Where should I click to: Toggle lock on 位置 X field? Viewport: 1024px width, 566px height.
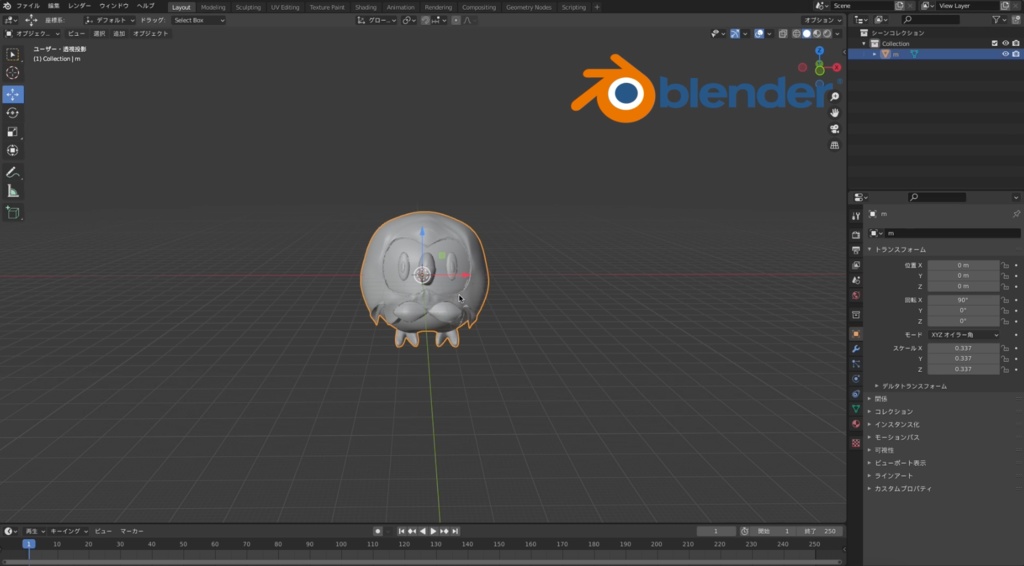point(1006,266)
